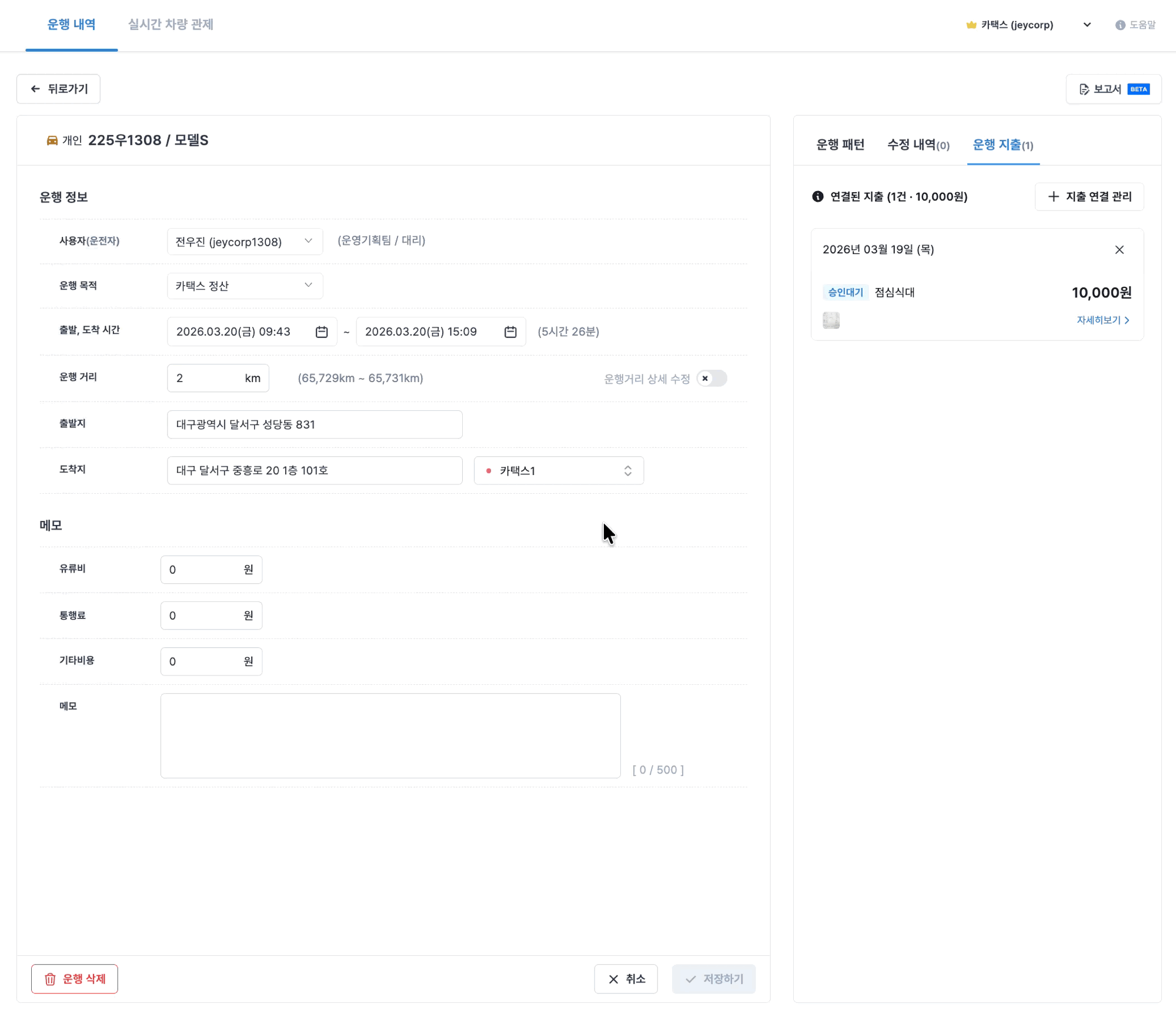Open the 보고서 BETA report button
The width and height of the screenshot is (1176, 1017).
[x=1114, y=89]
